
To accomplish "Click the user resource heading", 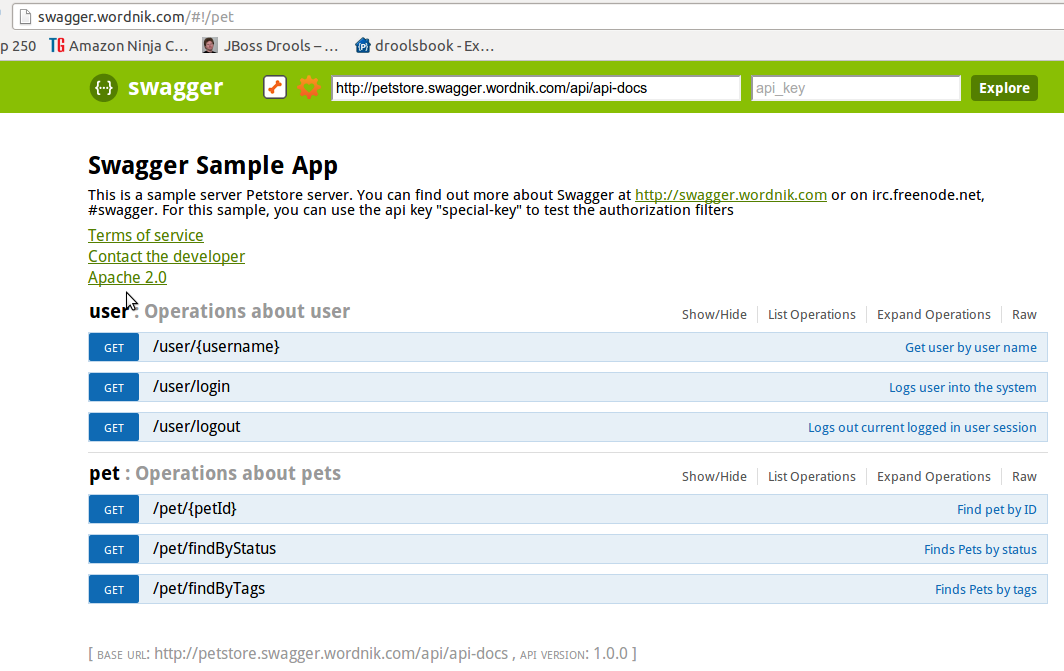I will (108, 311).
